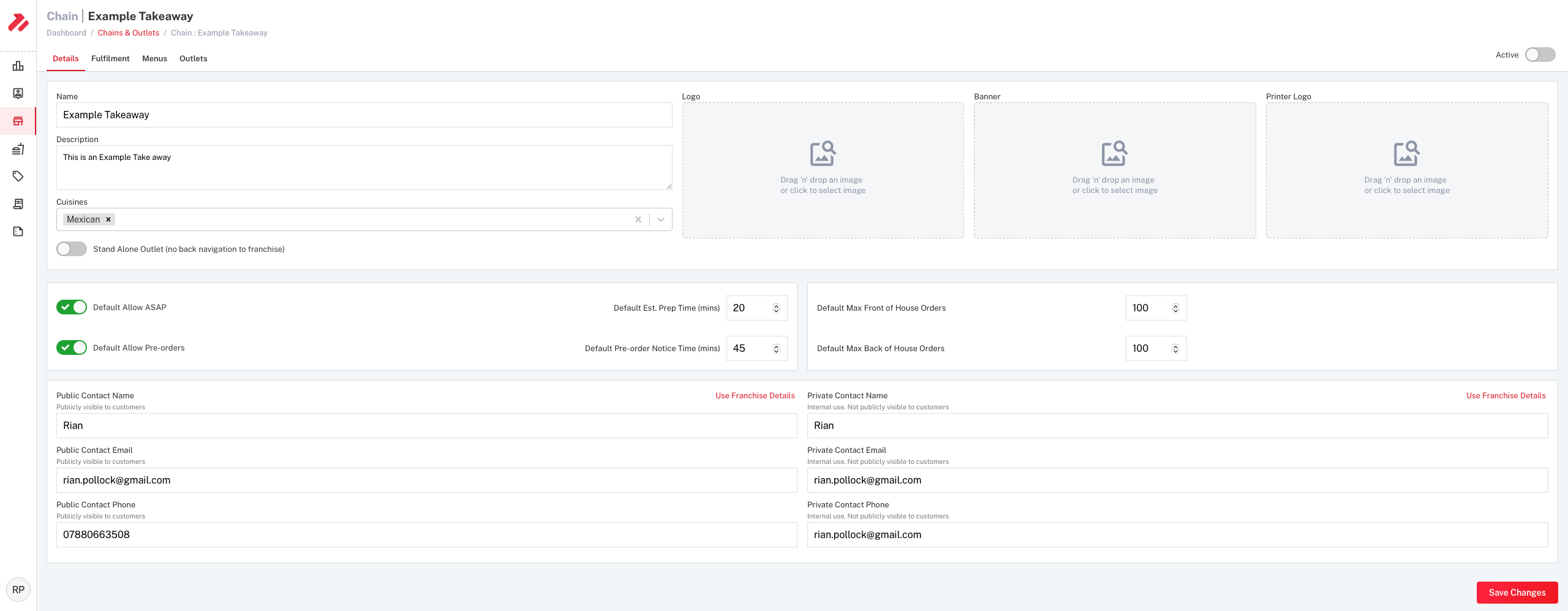Adjust the Max Back of House Orders stepper
The width and height of the screenshot is (1568, 611).
(x=1175, y=349)
